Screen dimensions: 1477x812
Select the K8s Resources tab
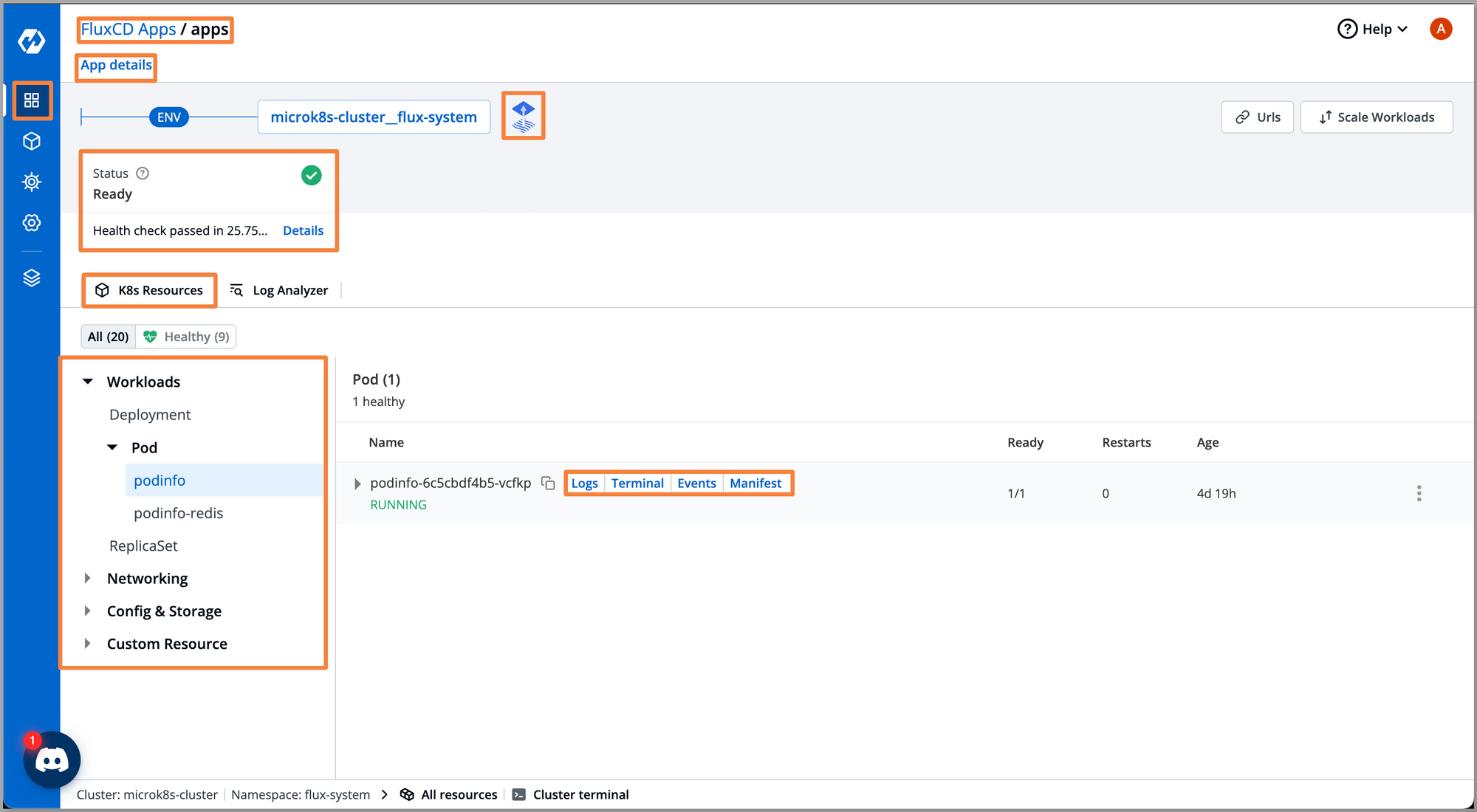click(x=148, y=289)
